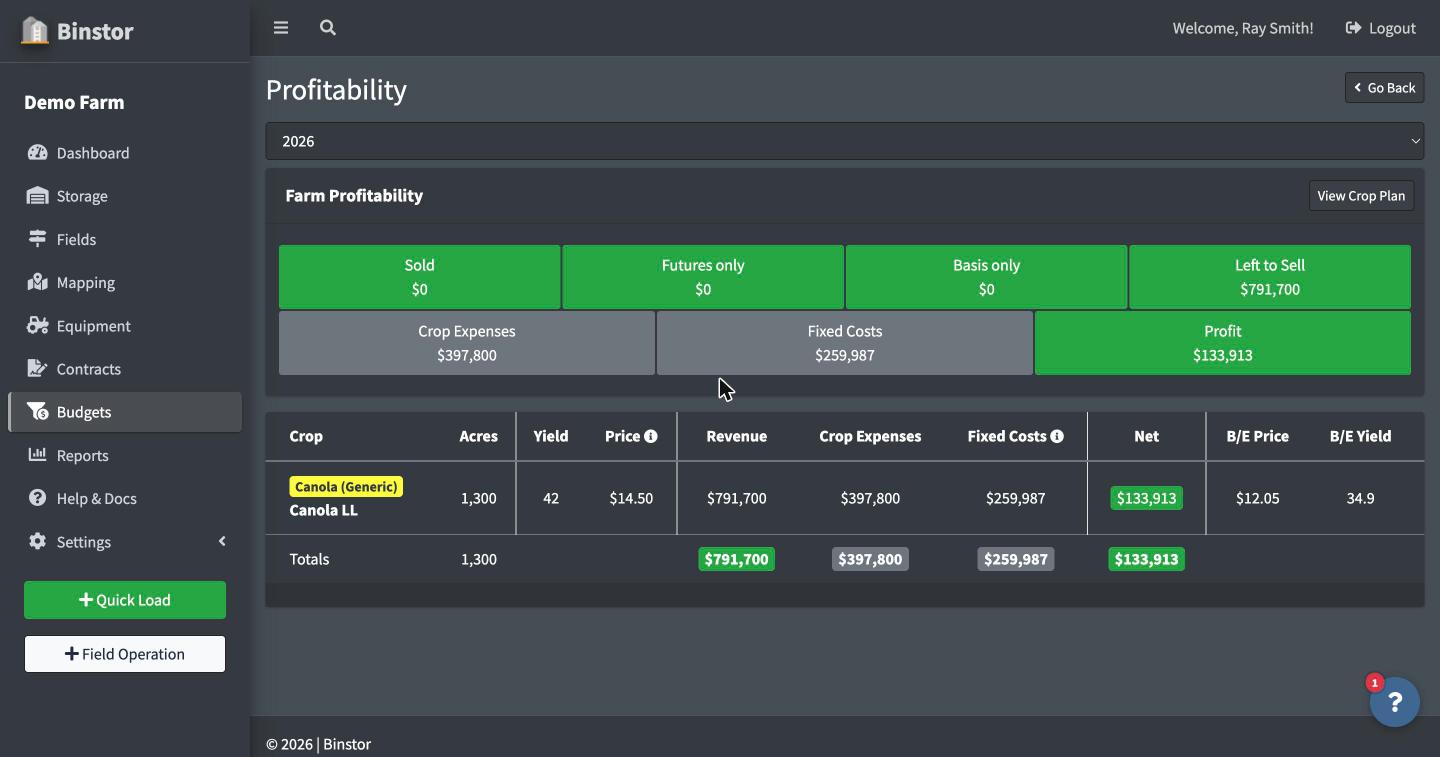Click the Futures only tile
Viewport: 1440px width, 757px height.
coord(703,277)
